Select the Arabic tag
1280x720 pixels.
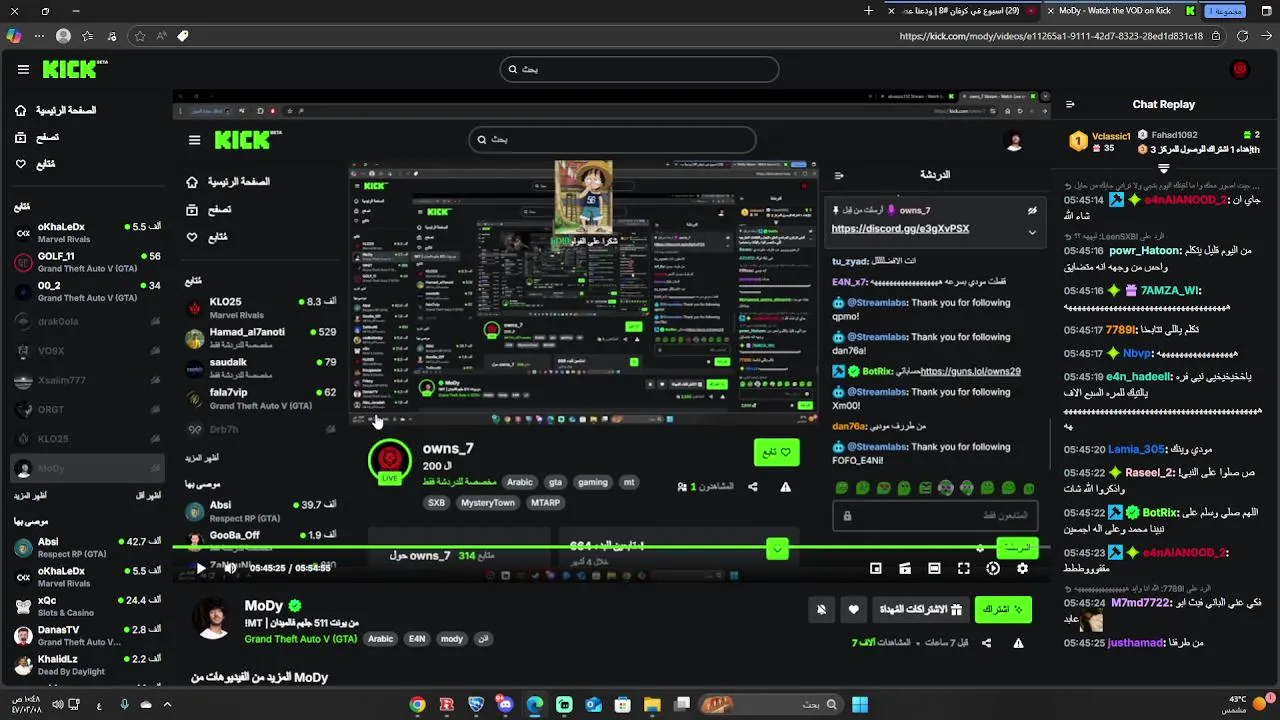[x=380, y=639]
